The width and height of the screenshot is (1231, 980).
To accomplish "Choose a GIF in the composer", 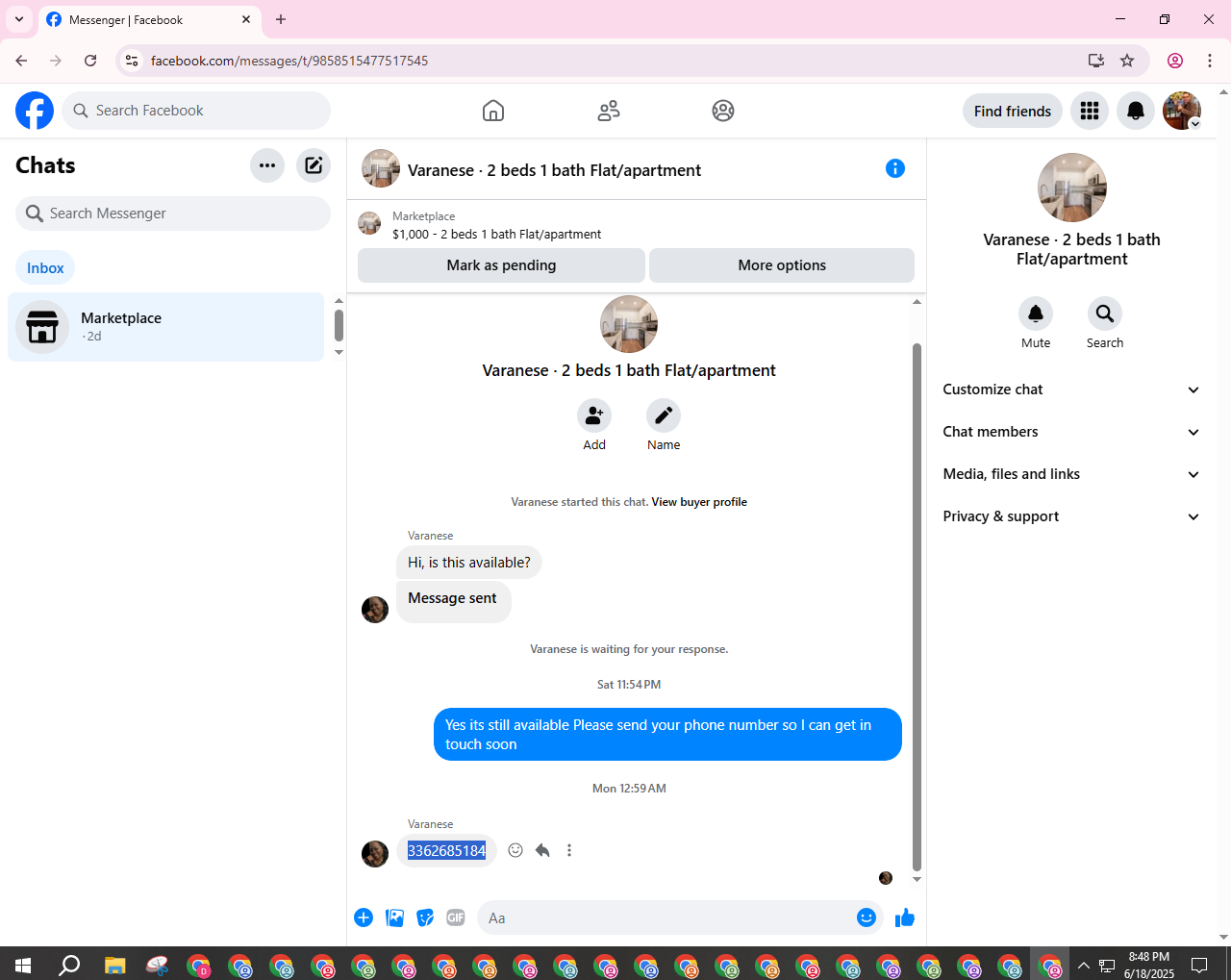I will pyautogui.click(x=456, y=917).
